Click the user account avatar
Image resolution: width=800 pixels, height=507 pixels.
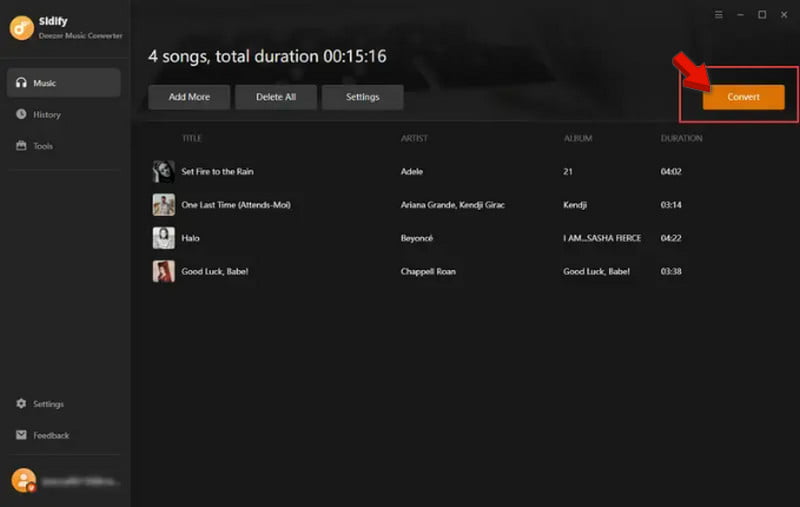coord(23,480)
